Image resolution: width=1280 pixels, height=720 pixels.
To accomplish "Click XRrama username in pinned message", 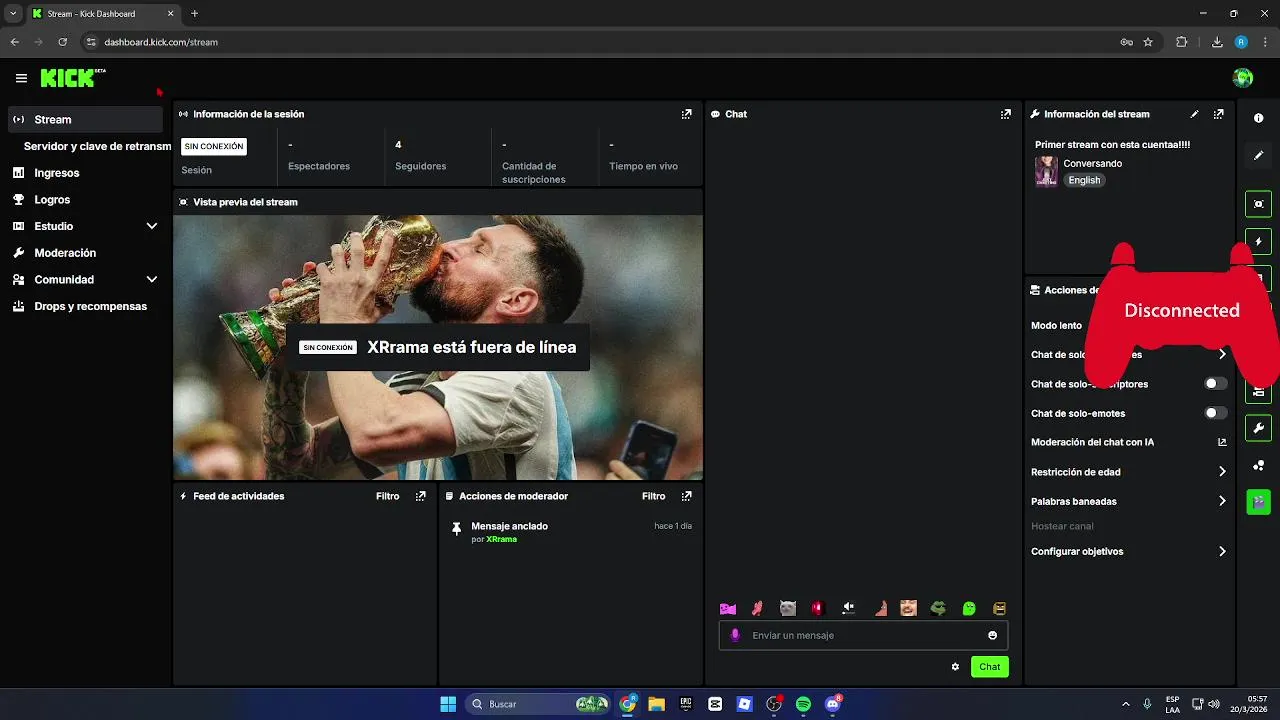I will pyautogui.click(x=501, y=539).
